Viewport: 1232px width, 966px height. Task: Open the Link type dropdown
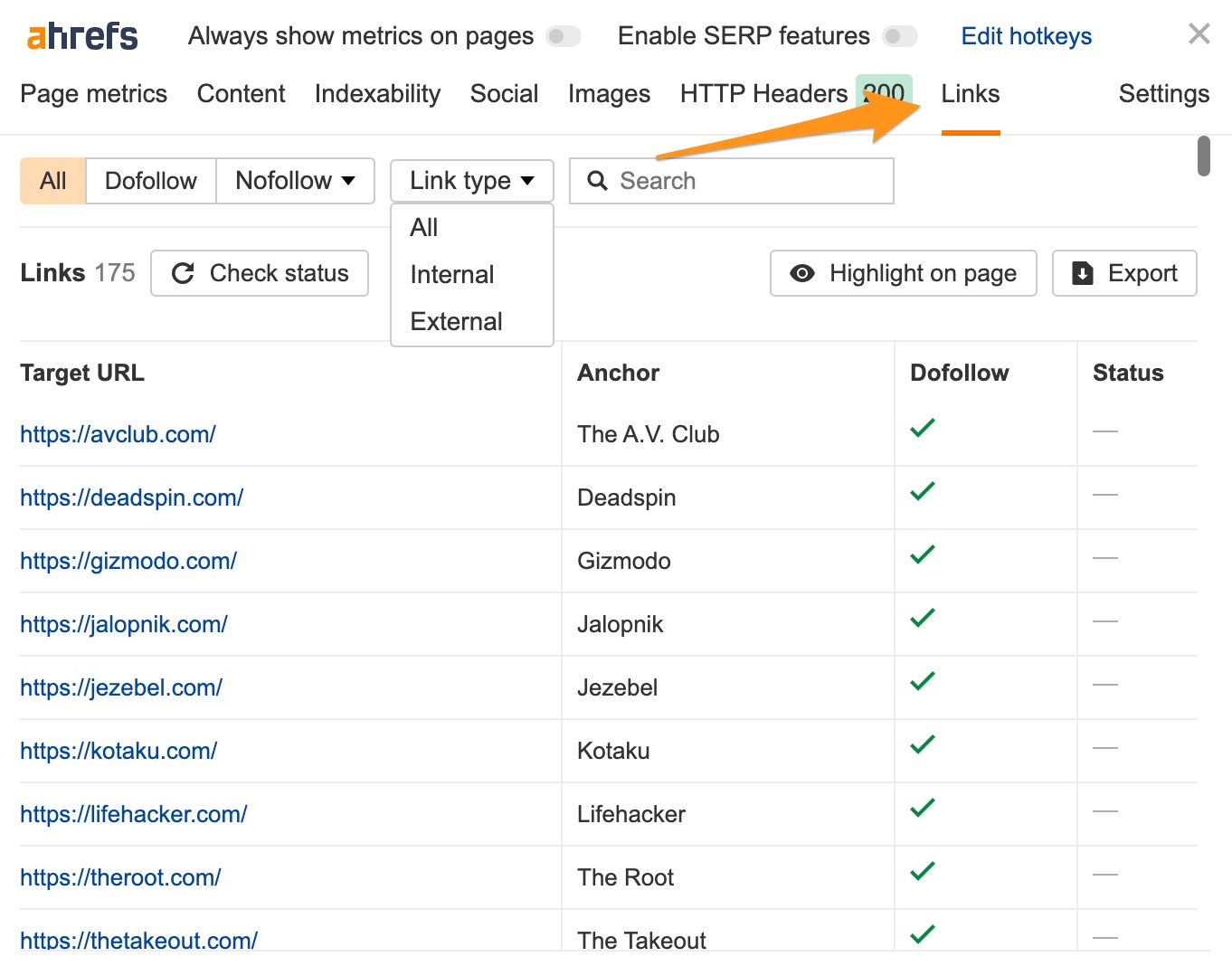[x=470, y=181]
